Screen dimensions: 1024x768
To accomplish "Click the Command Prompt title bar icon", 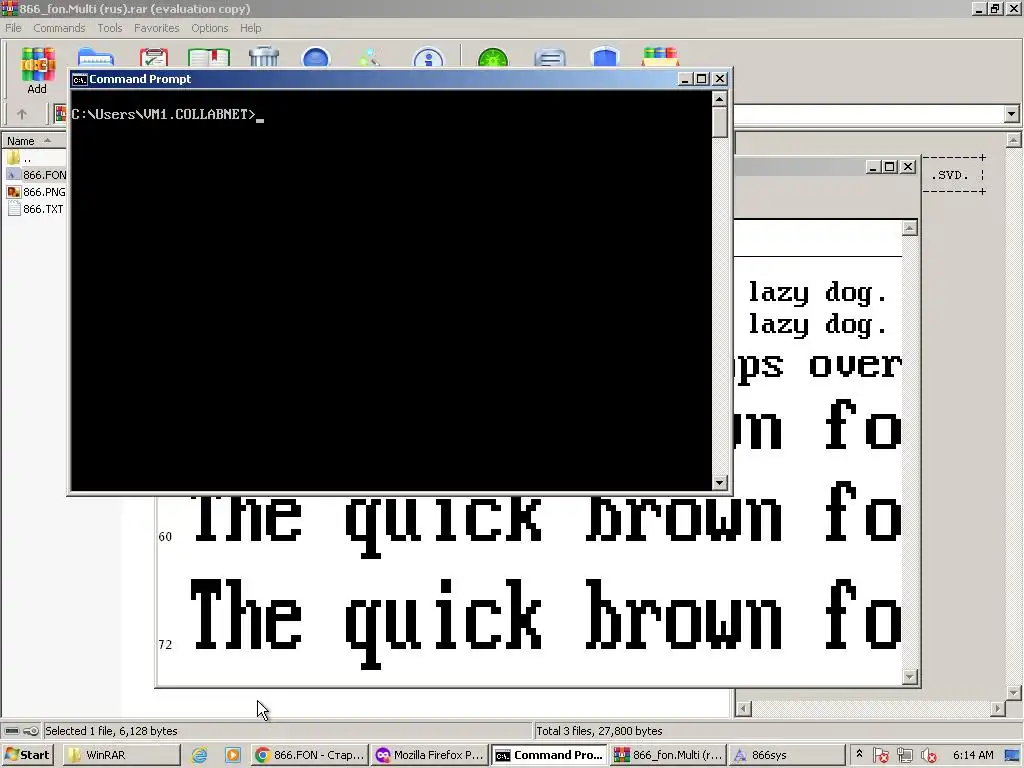I will [80, 80].
